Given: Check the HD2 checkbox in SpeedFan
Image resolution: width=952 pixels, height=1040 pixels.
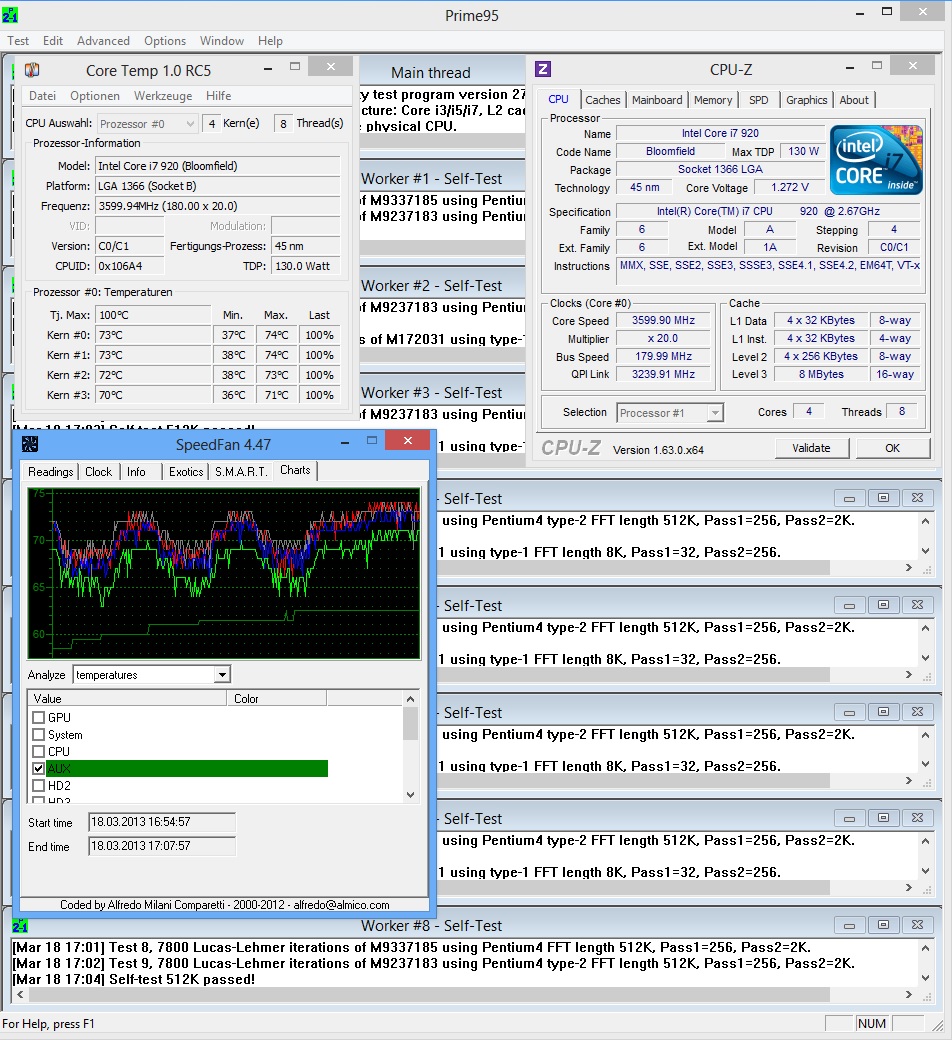Looking at the screenshot, I should point(38,785).
